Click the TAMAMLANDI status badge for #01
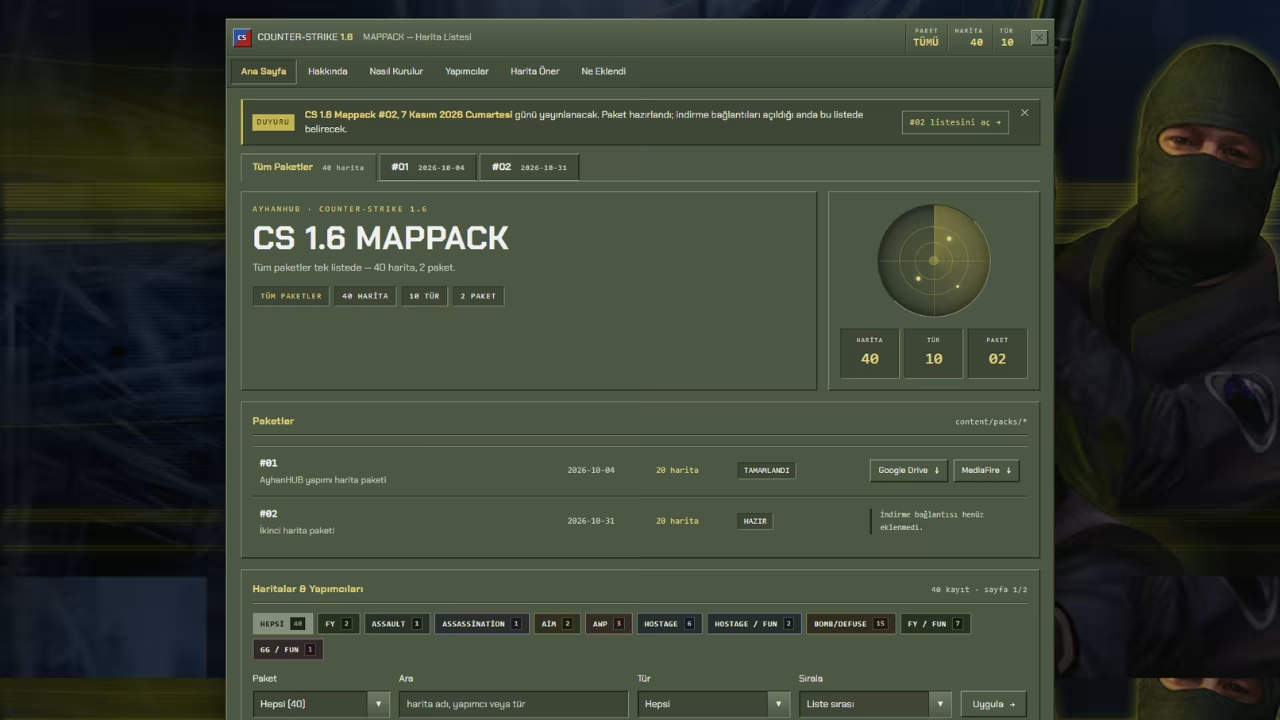This screenshot has height=720, width=1280. [767, 470]
